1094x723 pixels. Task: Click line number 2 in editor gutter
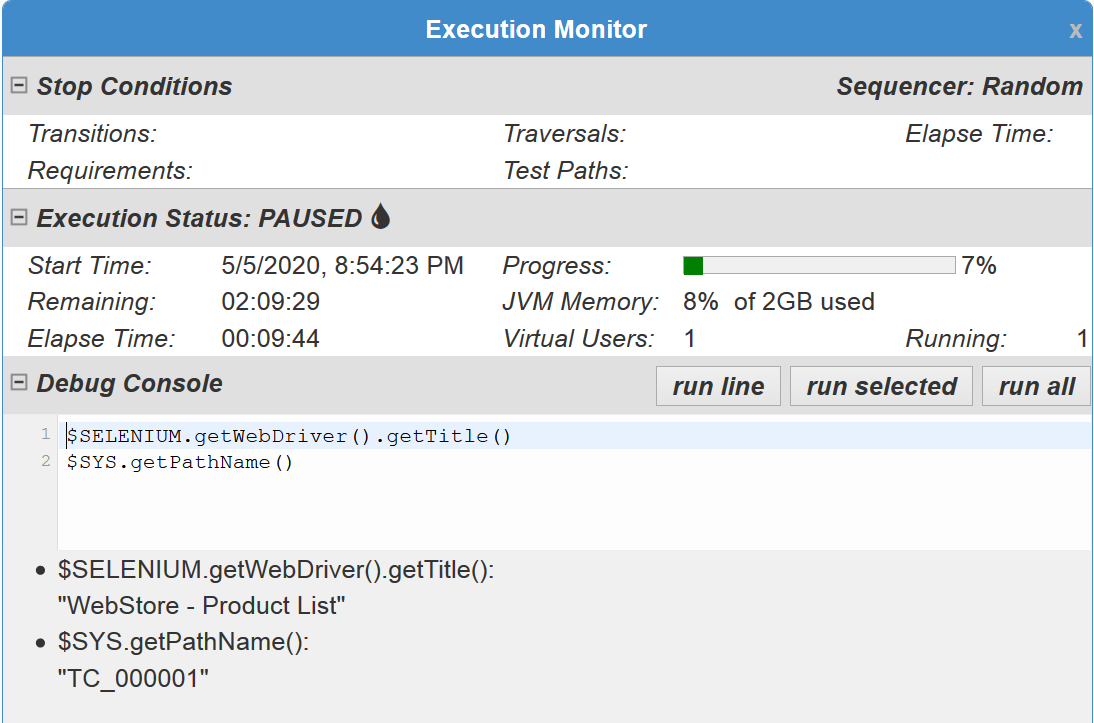tap(45, 462)
